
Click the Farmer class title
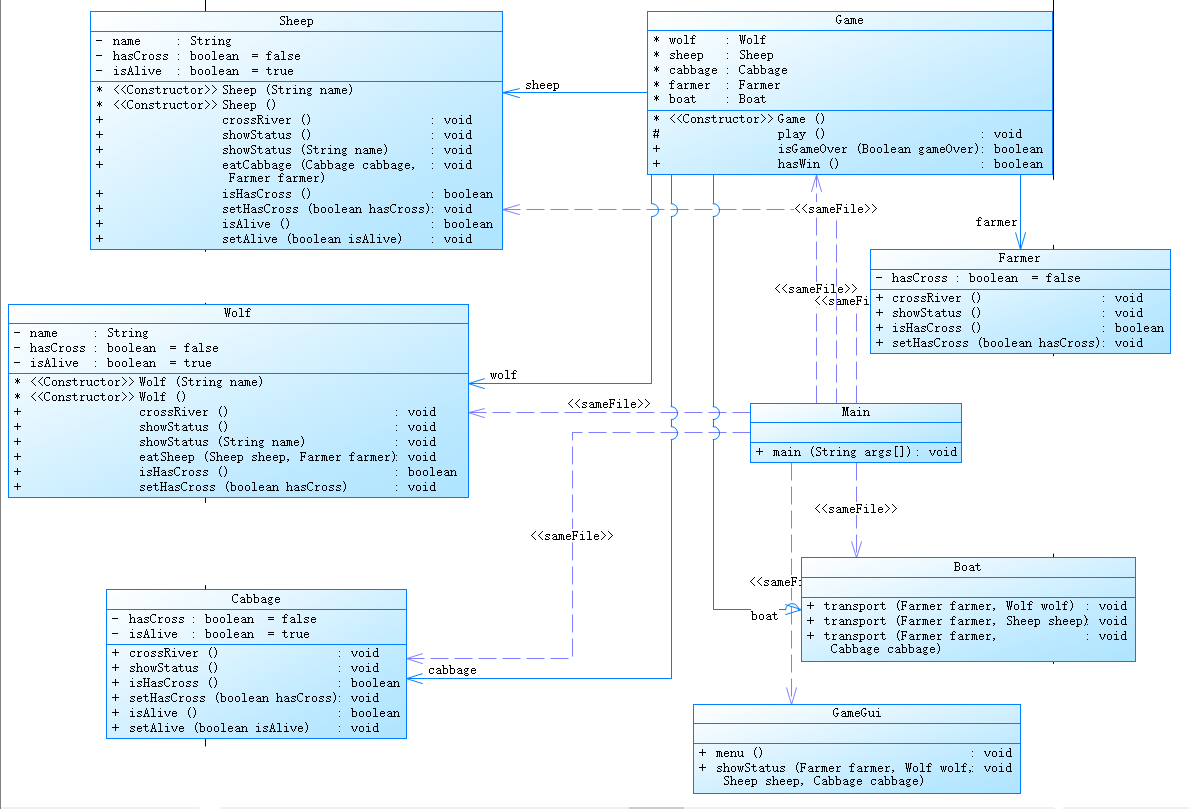point(1019,259)
